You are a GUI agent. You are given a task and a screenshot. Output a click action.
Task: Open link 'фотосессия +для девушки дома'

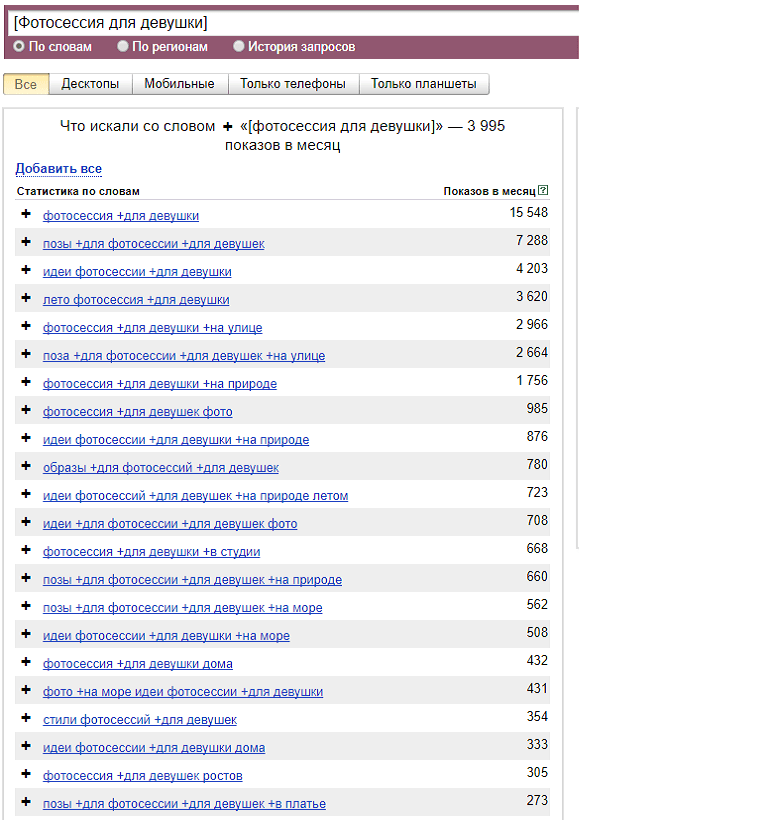click(138, 664)
